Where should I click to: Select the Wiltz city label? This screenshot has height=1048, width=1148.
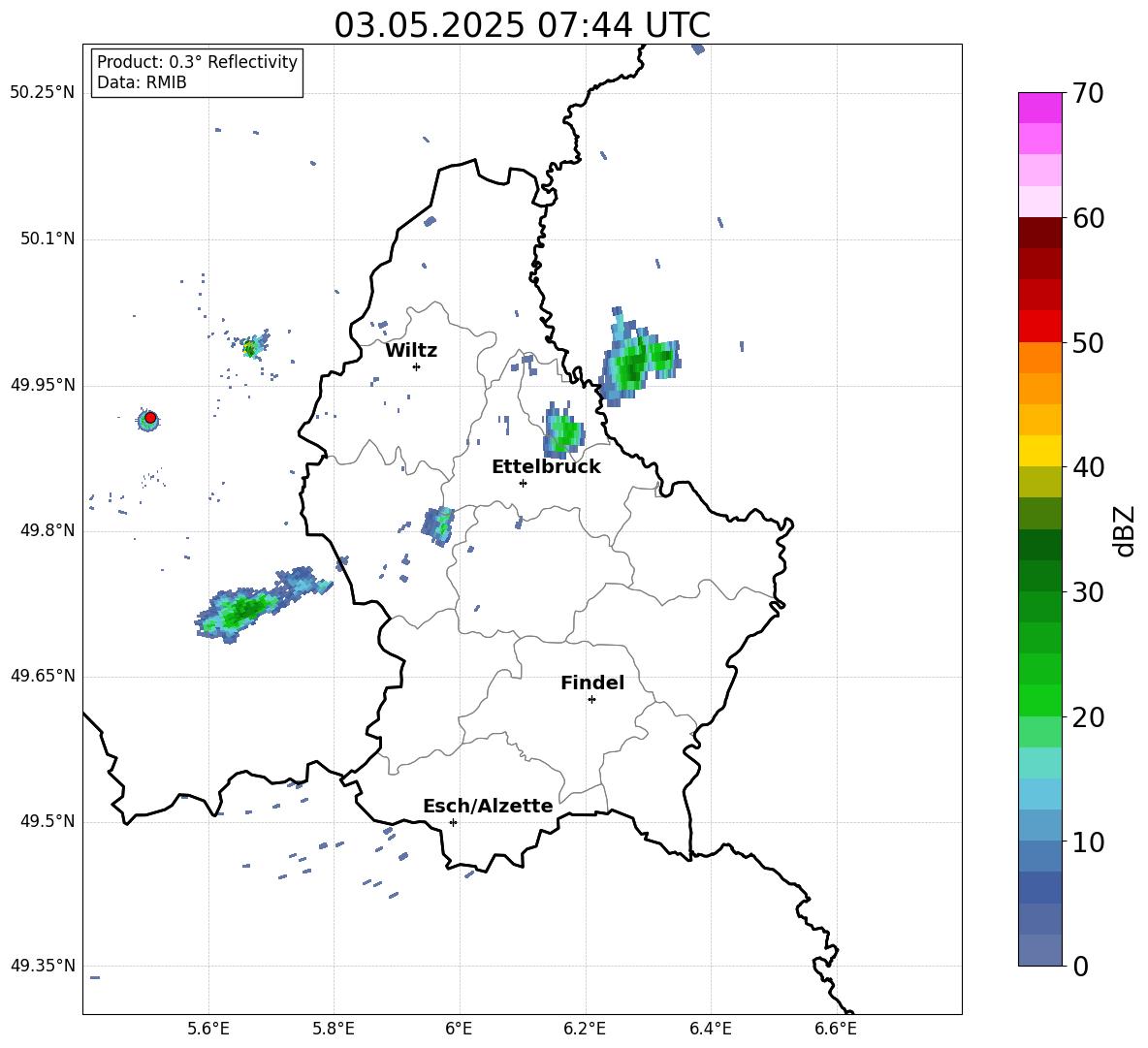[411, 351]
